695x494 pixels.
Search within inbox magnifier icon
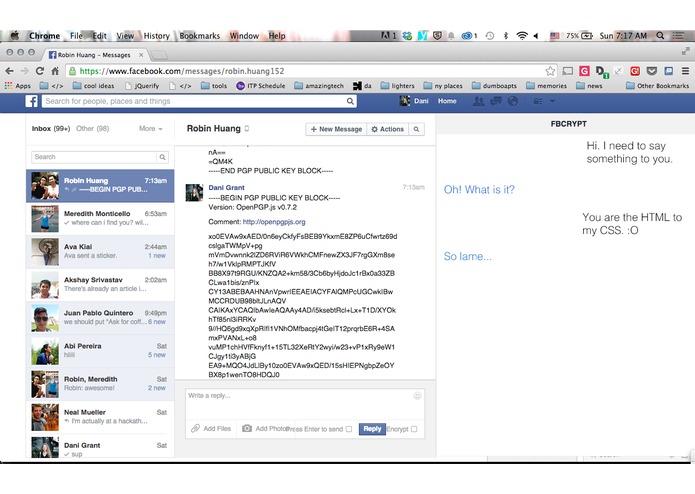163,157
